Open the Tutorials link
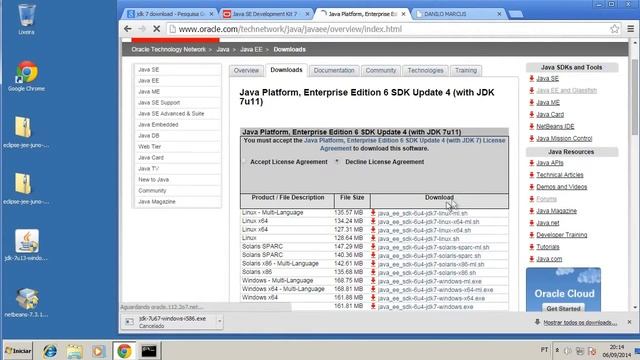The width and height of the screenshot is (640, 360). click(547, 247)
